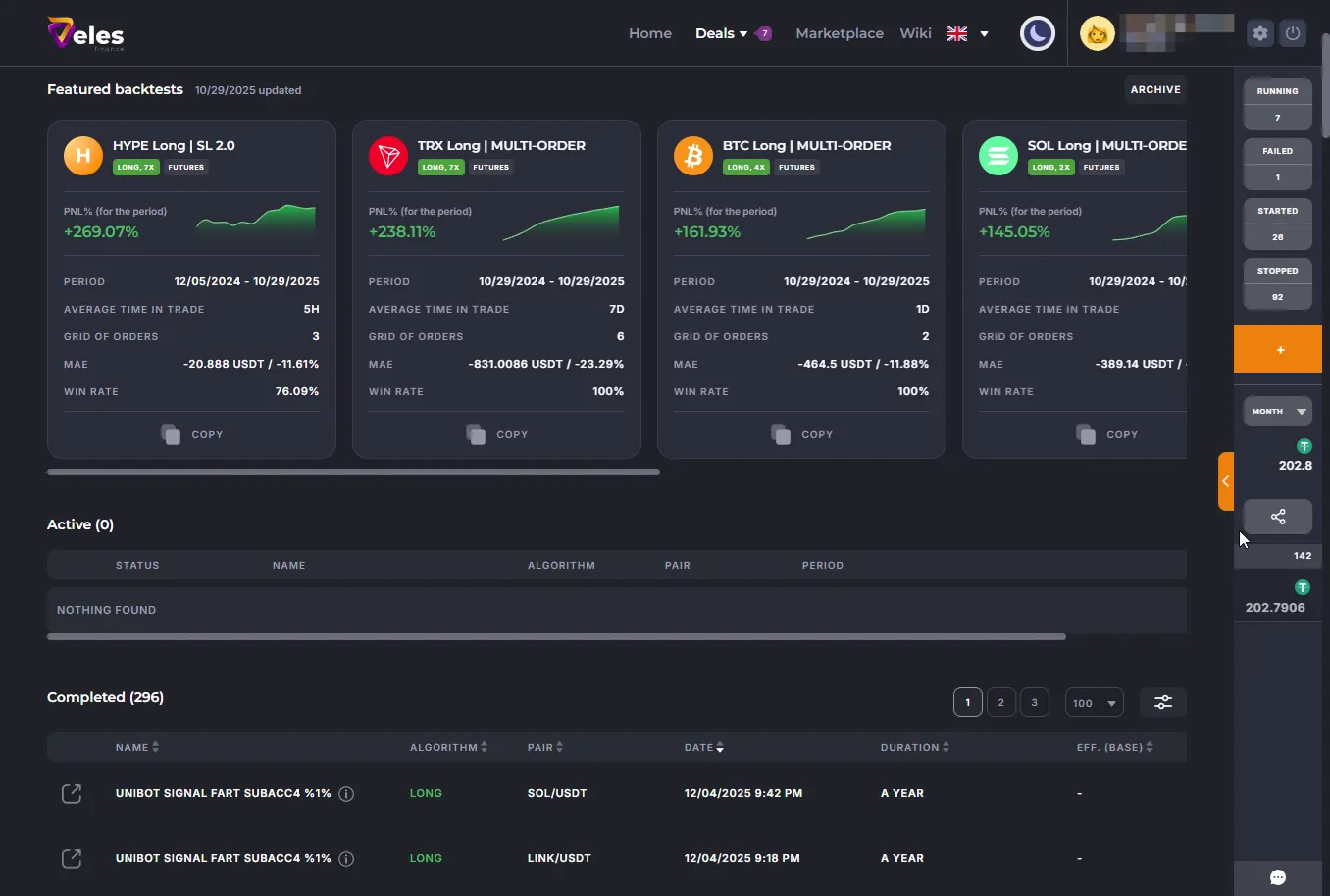Image resolution: width=1330 pixels, height=896 pixels.
Task: Toggle dark mode moon icon
Action: coord(1037,33)
